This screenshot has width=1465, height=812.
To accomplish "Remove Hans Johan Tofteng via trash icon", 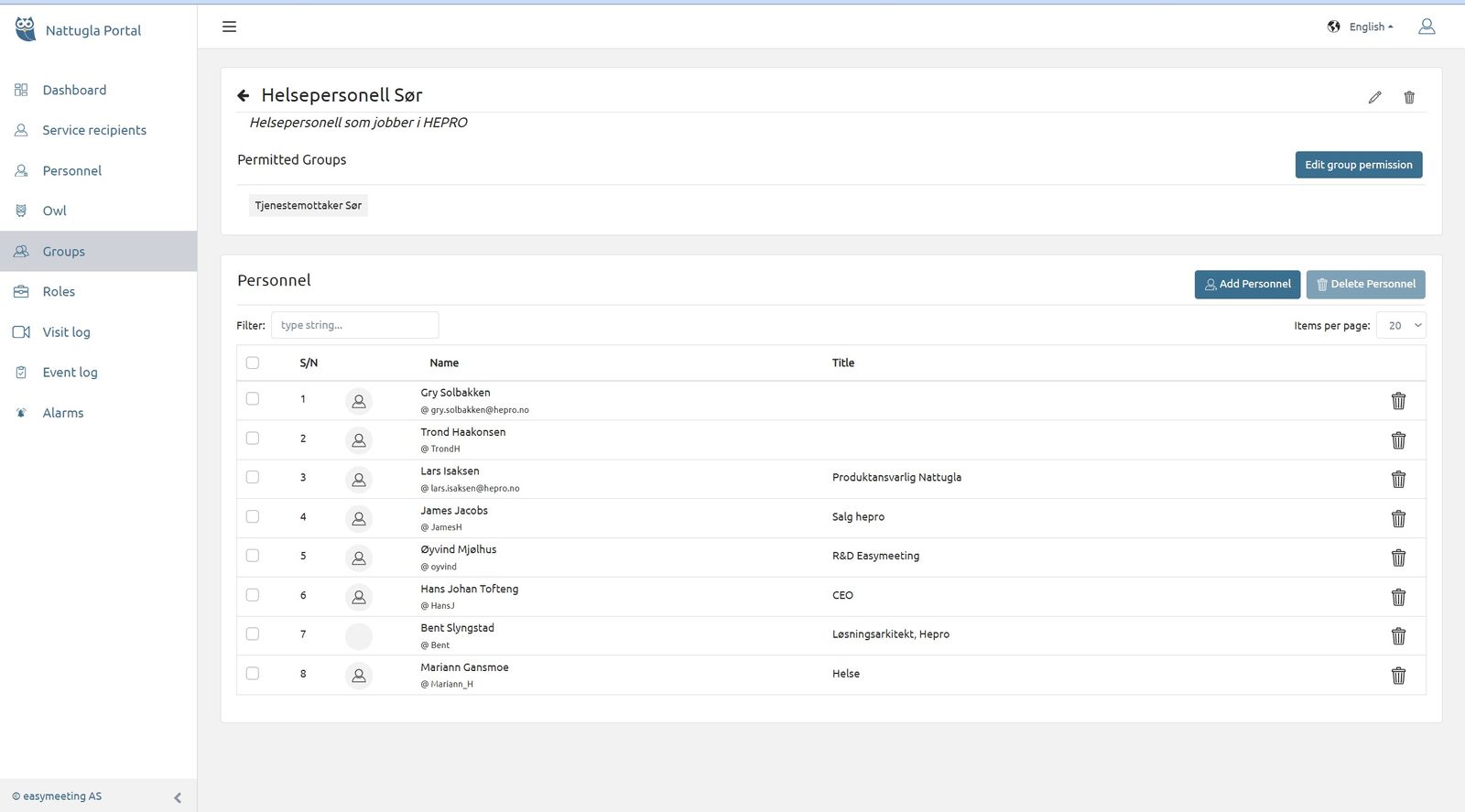I will (1398, 597).
